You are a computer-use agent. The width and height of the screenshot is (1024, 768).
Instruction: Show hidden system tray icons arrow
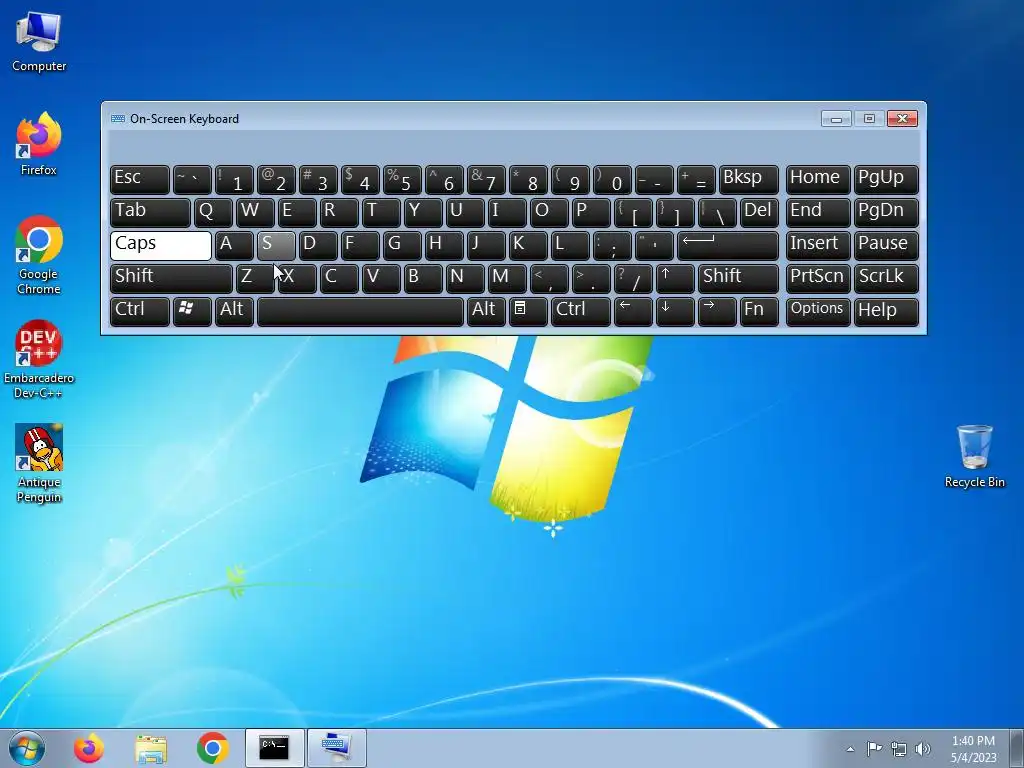(x=850, y=749)
